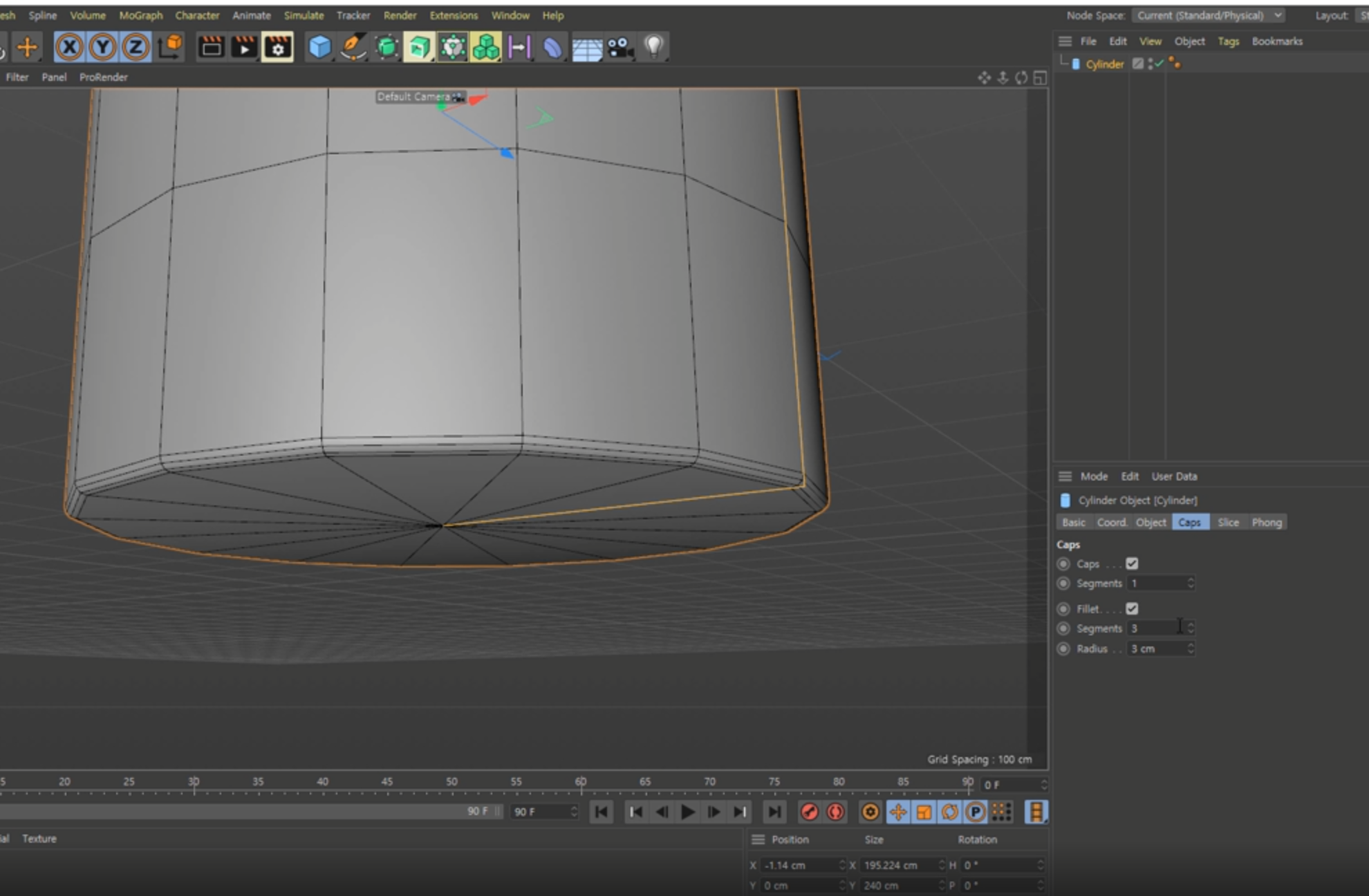The height and width of the screenshot is (896, 1369).
Task: Switch to the Slice tab
Action: [1228, 523]
